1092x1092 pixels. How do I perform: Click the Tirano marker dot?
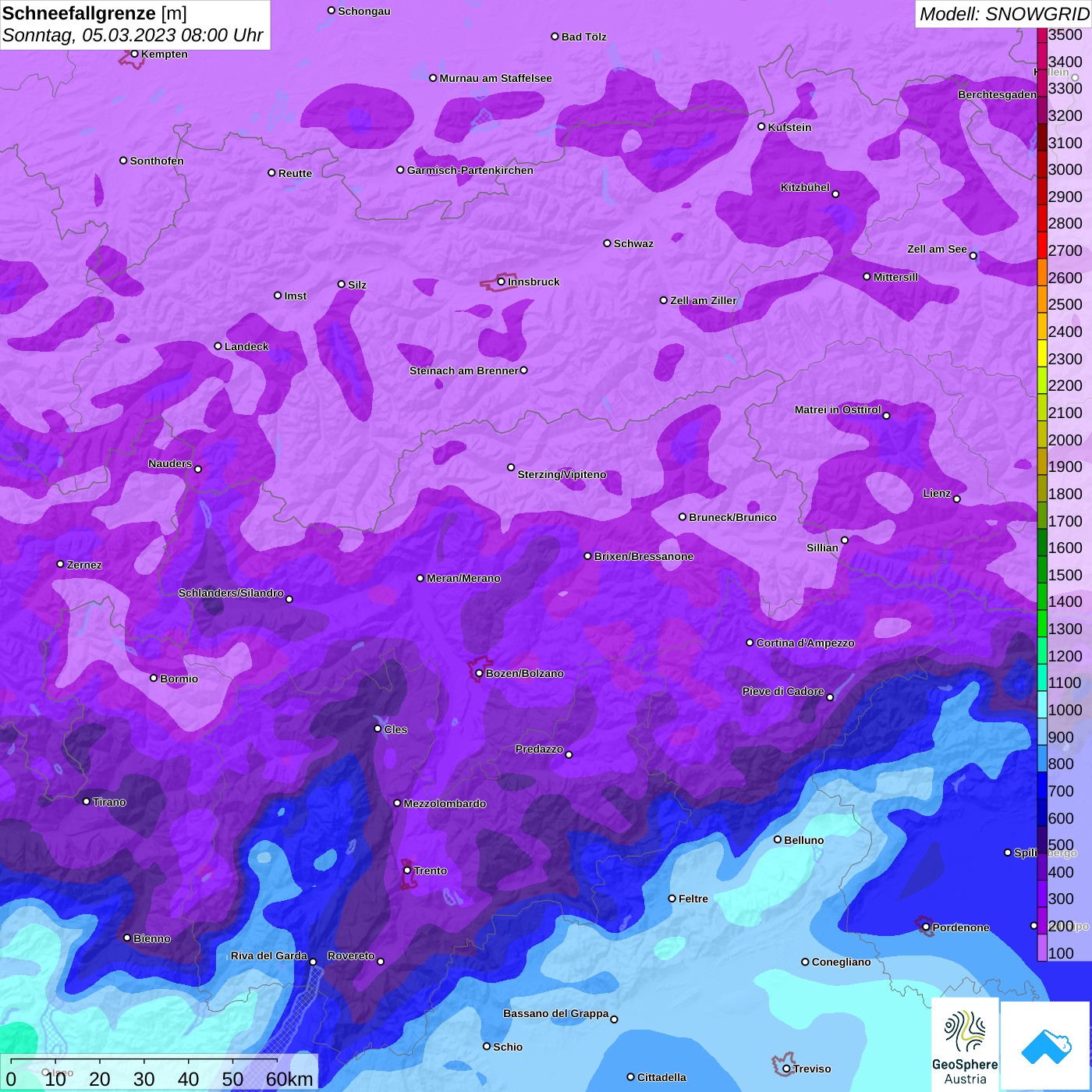(x=87, y=801)
